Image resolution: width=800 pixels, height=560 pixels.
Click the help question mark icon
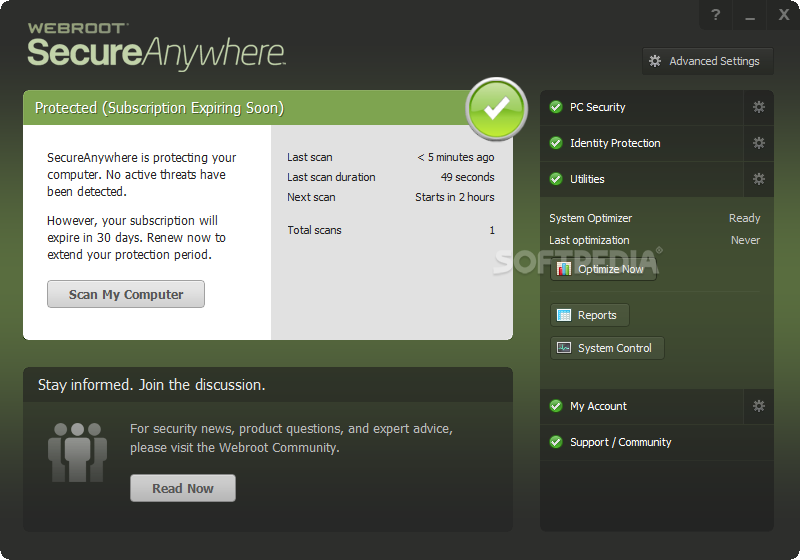click(715, 15)
